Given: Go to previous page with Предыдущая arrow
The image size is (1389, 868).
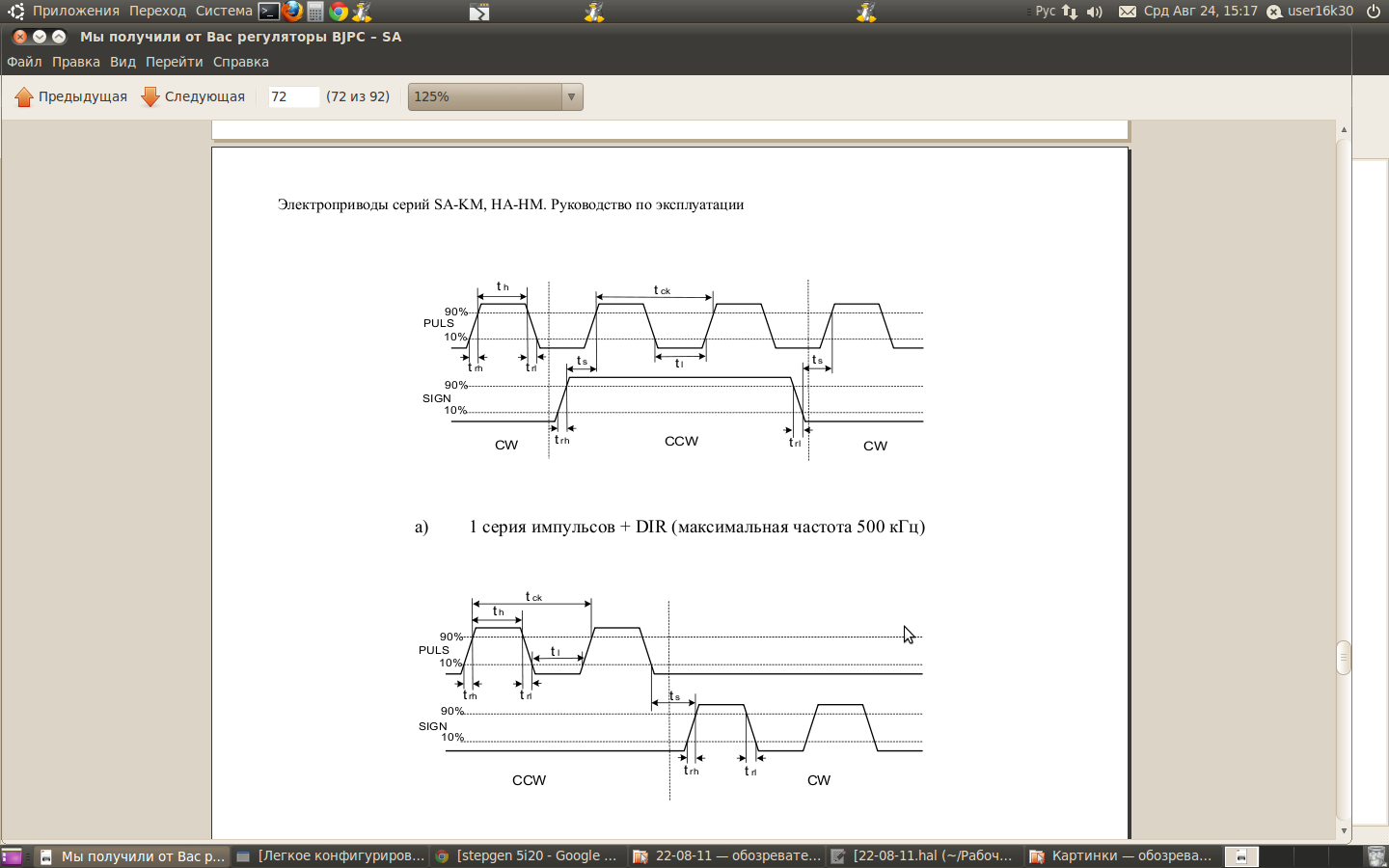Looking at the screenshot, I should 71,96.
